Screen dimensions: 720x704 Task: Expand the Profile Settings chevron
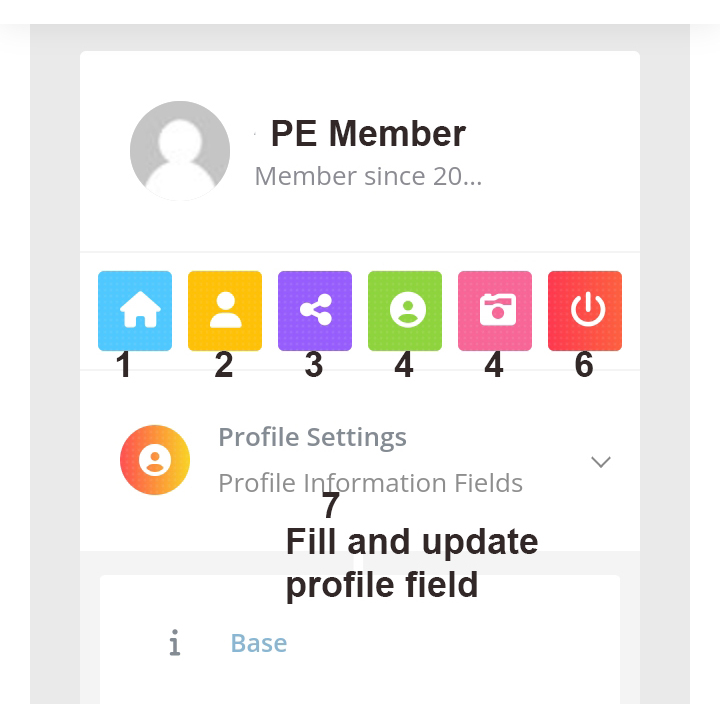tap(600, 462)
